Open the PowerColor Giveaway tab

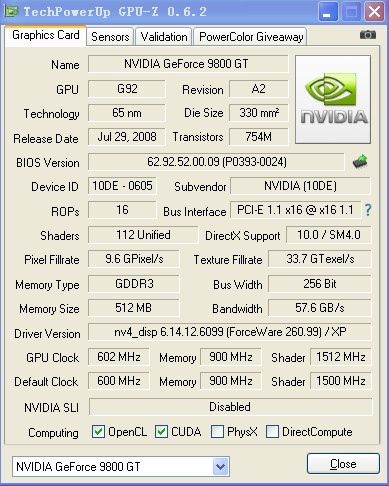[251, 37]
